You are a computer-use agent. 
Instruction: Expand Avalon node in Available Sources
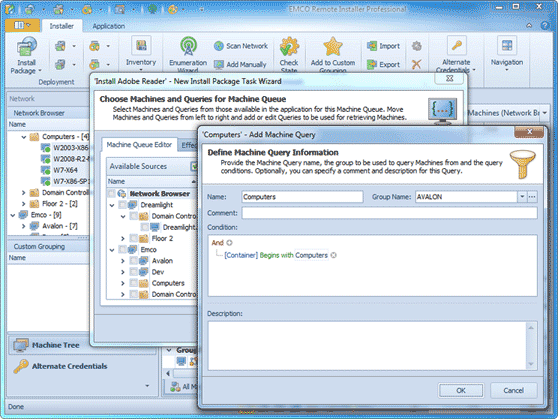123,261
